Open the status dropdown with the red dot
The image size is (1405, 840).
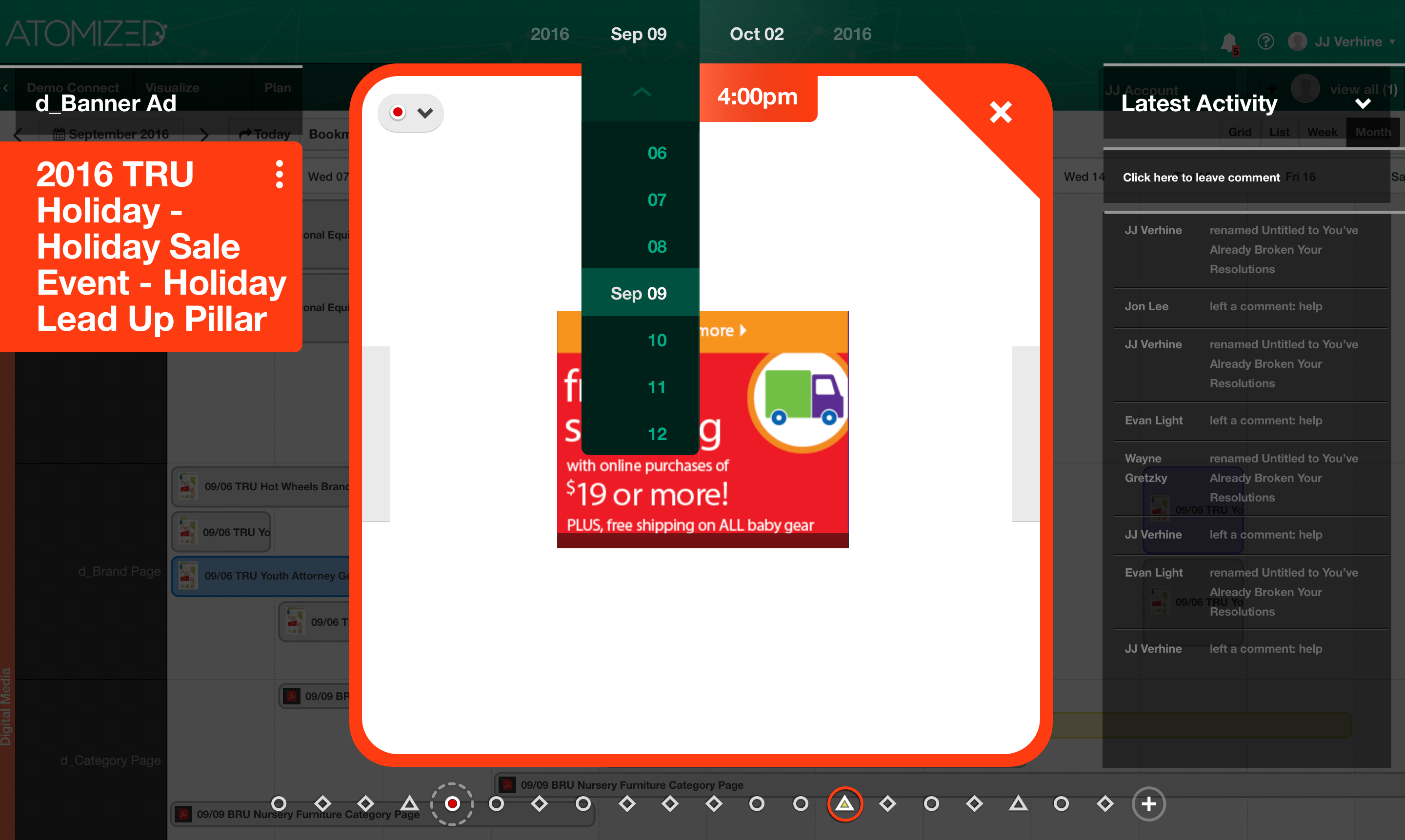[410, 113]
